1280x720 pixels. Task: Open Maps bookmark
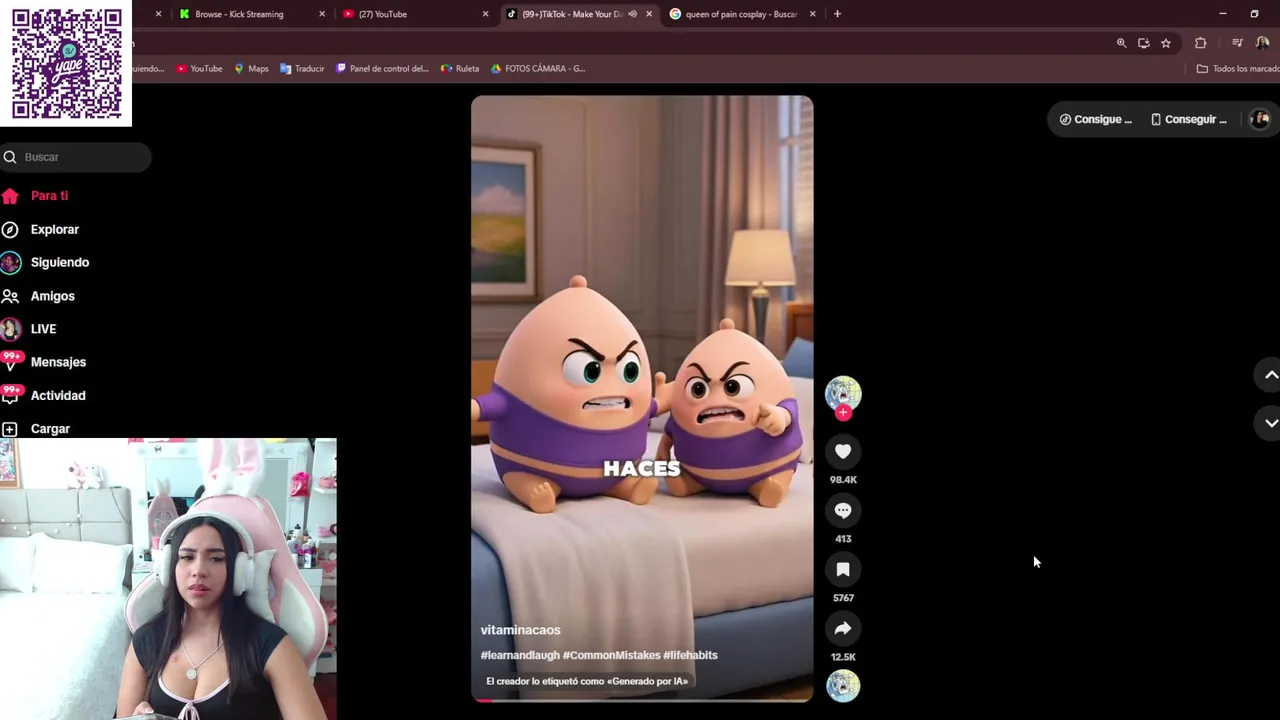coord(251,69)
